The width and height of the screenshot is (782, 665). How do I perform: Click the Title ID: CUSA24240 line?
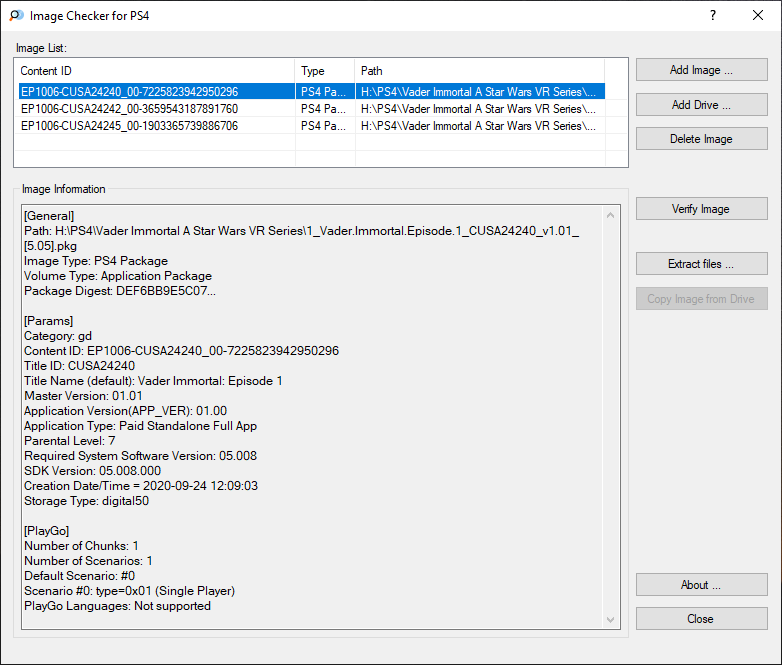(x=79, y=366)
